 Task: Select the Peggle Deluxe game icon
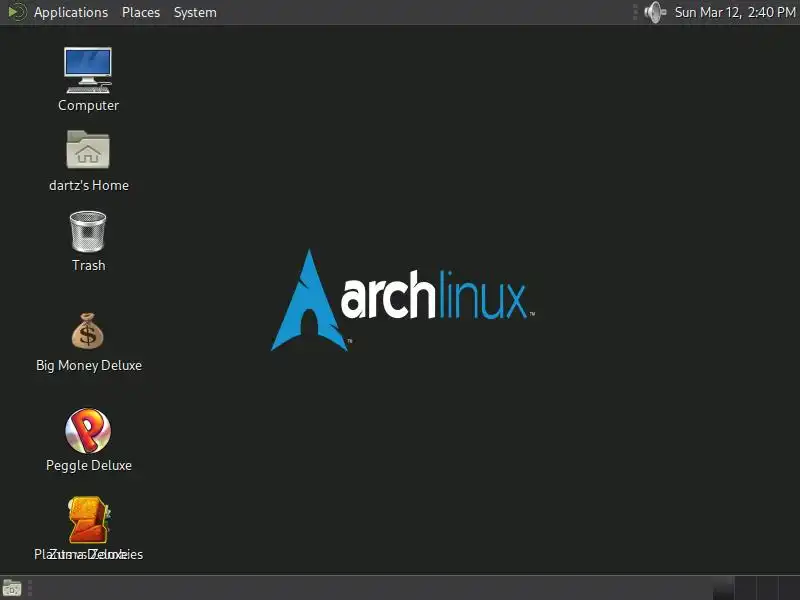[x=88, y=431]
